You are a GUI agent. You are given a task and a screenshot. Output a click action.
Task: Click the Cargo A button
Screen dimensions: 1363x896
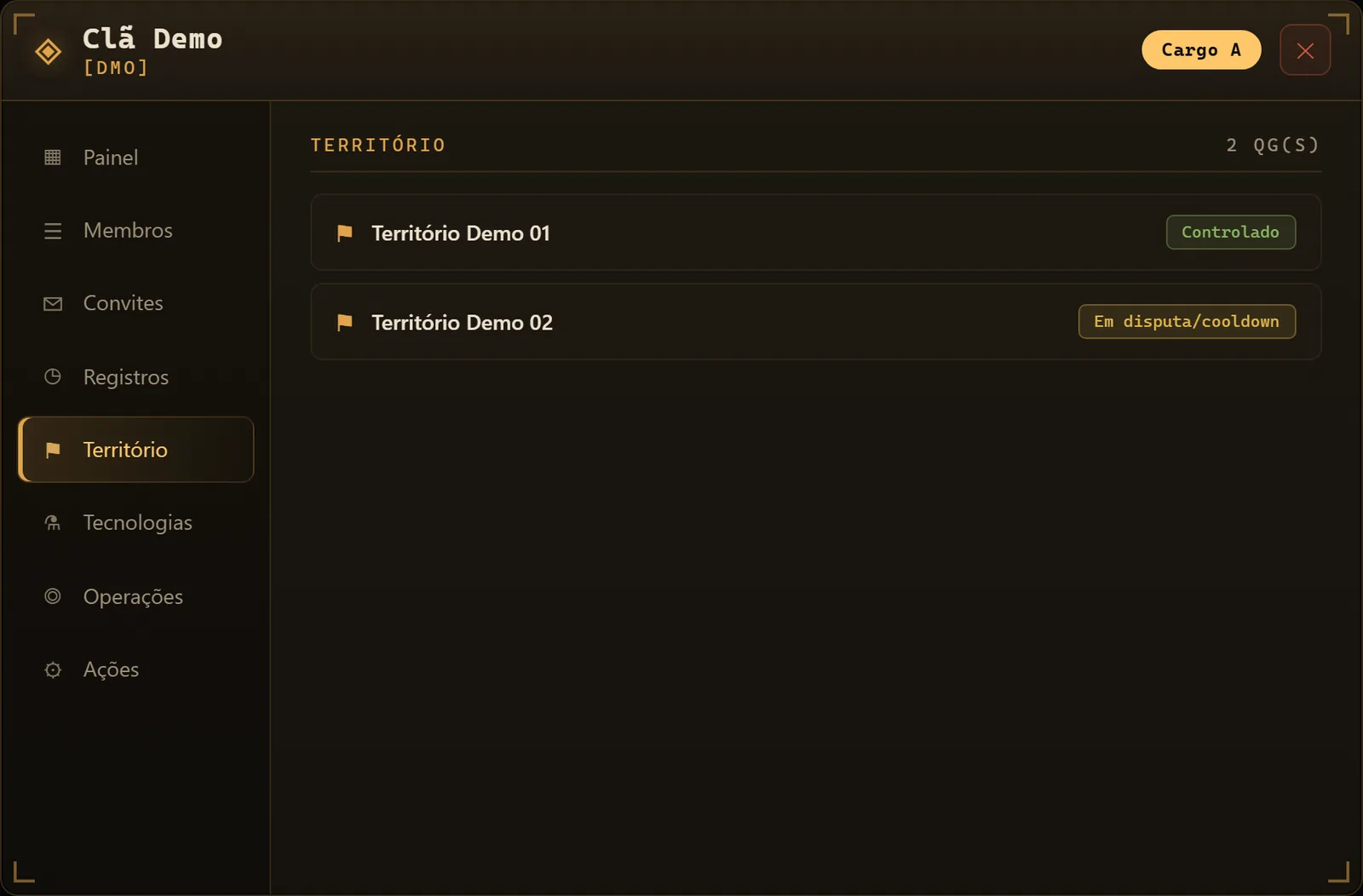pyautogui.click(x=1201, y=50)
